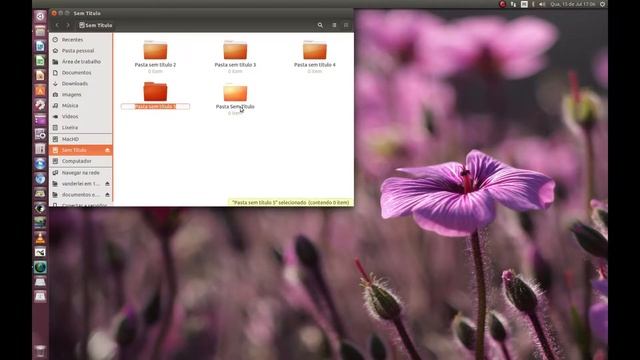
Task: Click the back navigation arrow
Action: click(57, 25)
